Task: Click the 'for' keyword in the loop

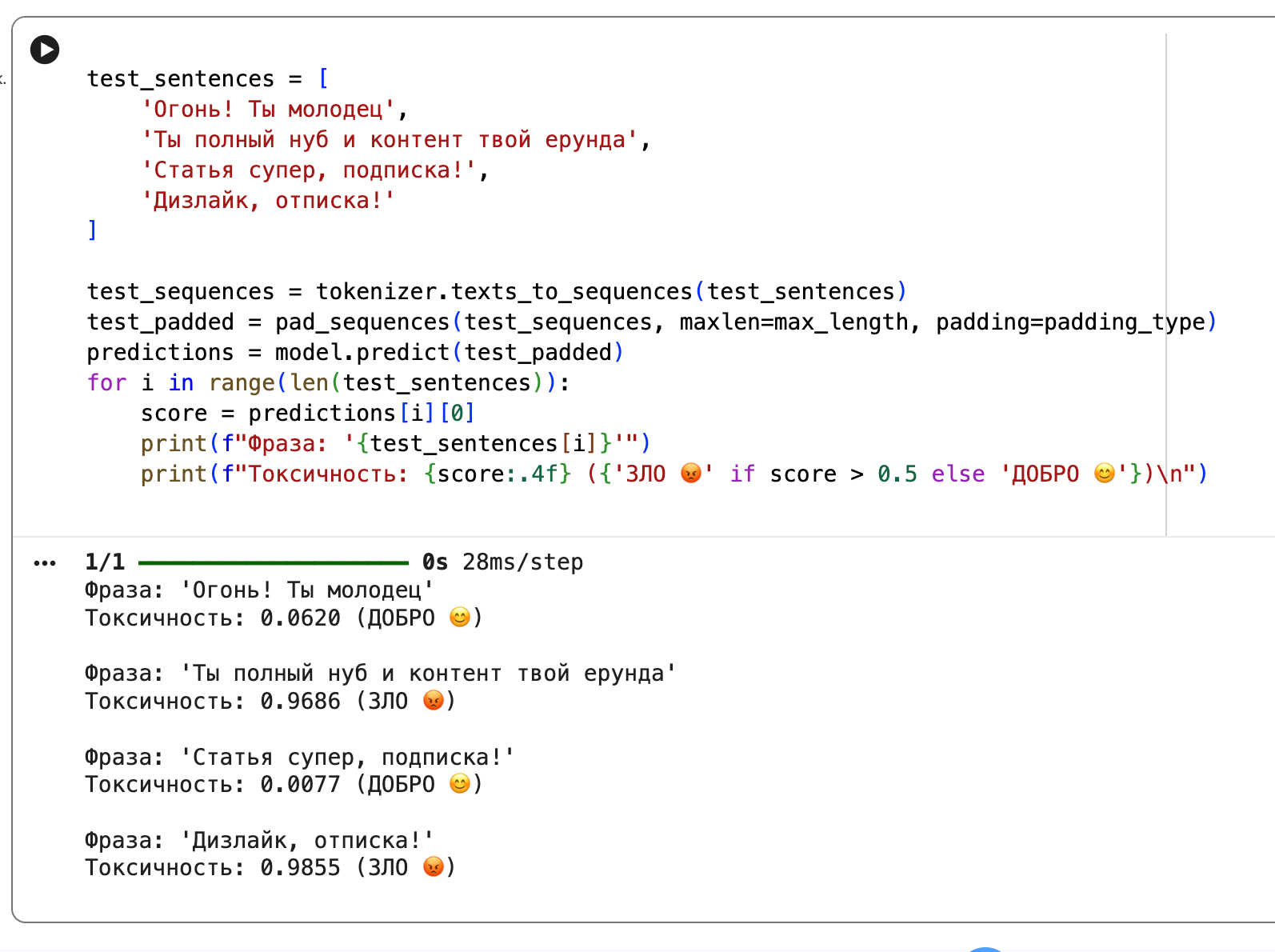Action: tap(107, 383)
